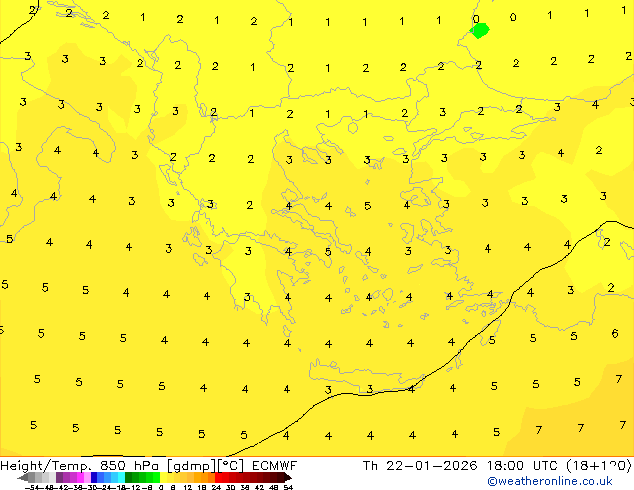Click the "0" legend scale label
The image size is (634, 490).
161,487
